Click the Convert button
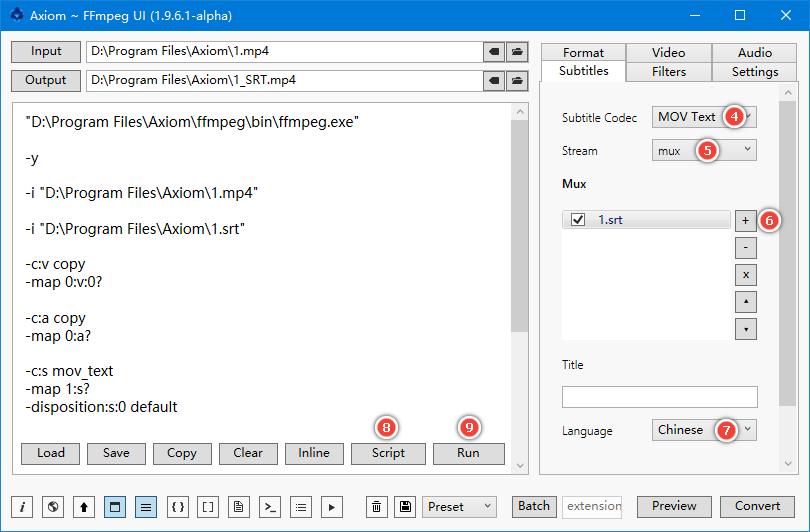This screenshot has width=810, height=532. point(758,506)
